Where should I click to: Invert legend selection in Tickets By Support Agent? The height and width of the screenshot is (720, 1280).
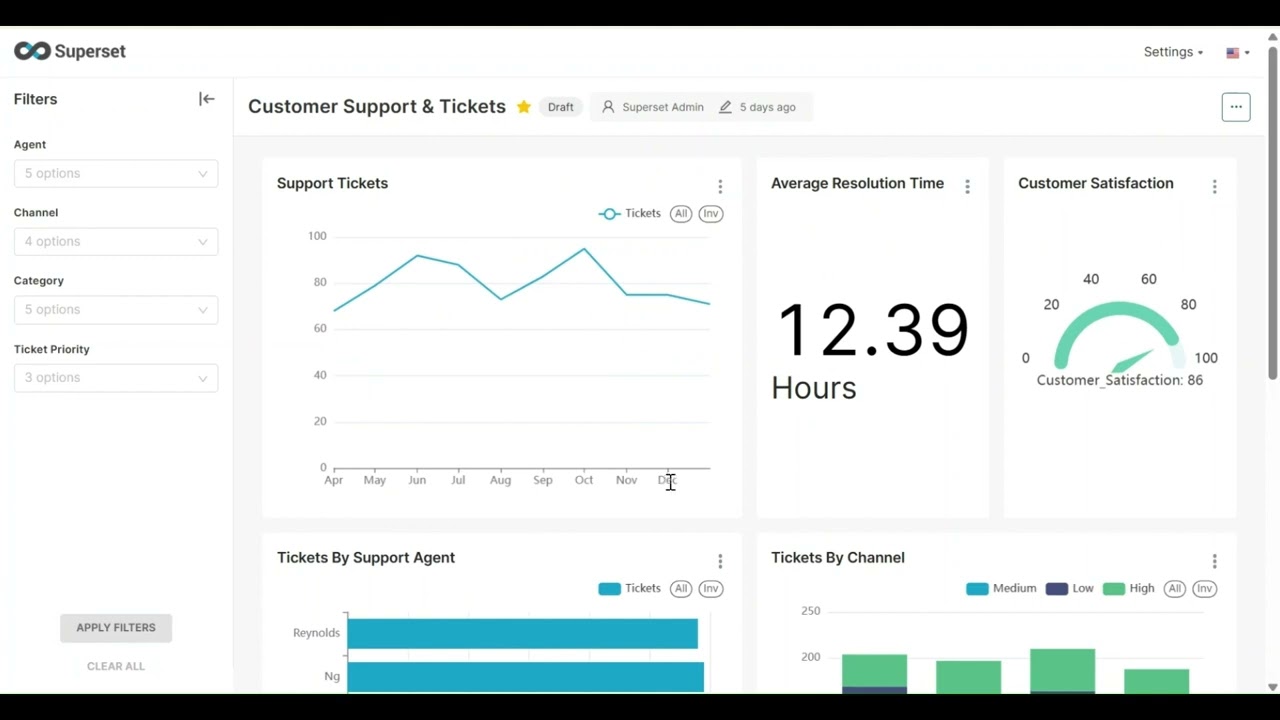pyautogui.click(x=710, y=588)
